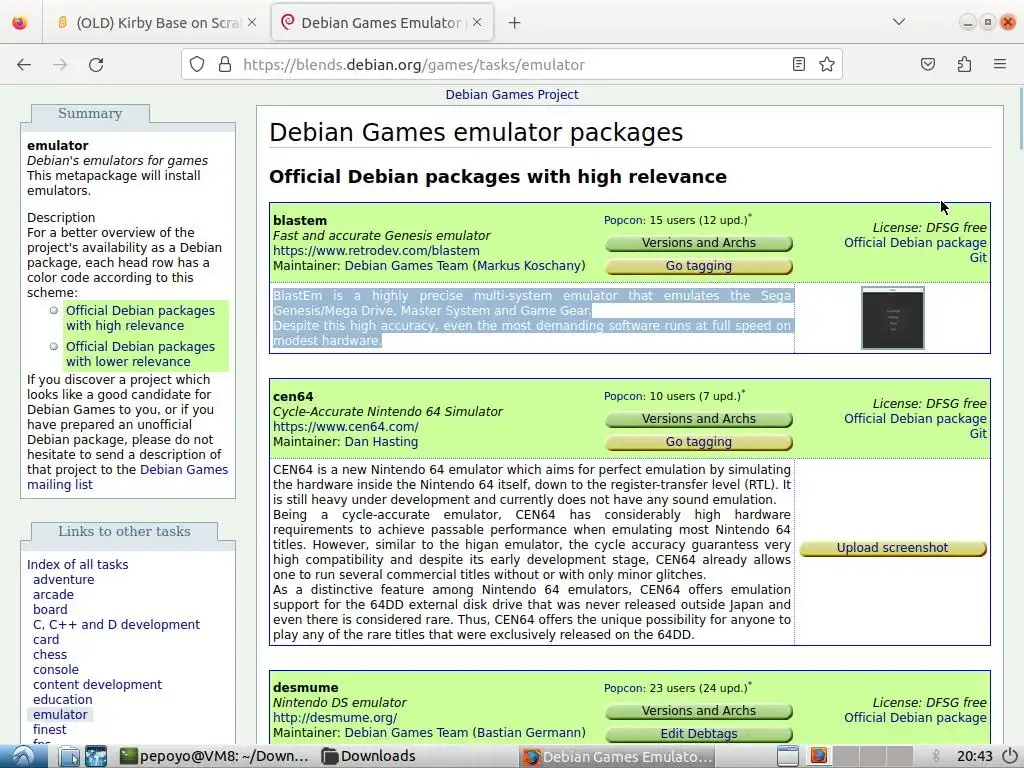1024x768 pixels.
Task: Reload the current page
Action: pyautogui.click(x=96, y=65)
